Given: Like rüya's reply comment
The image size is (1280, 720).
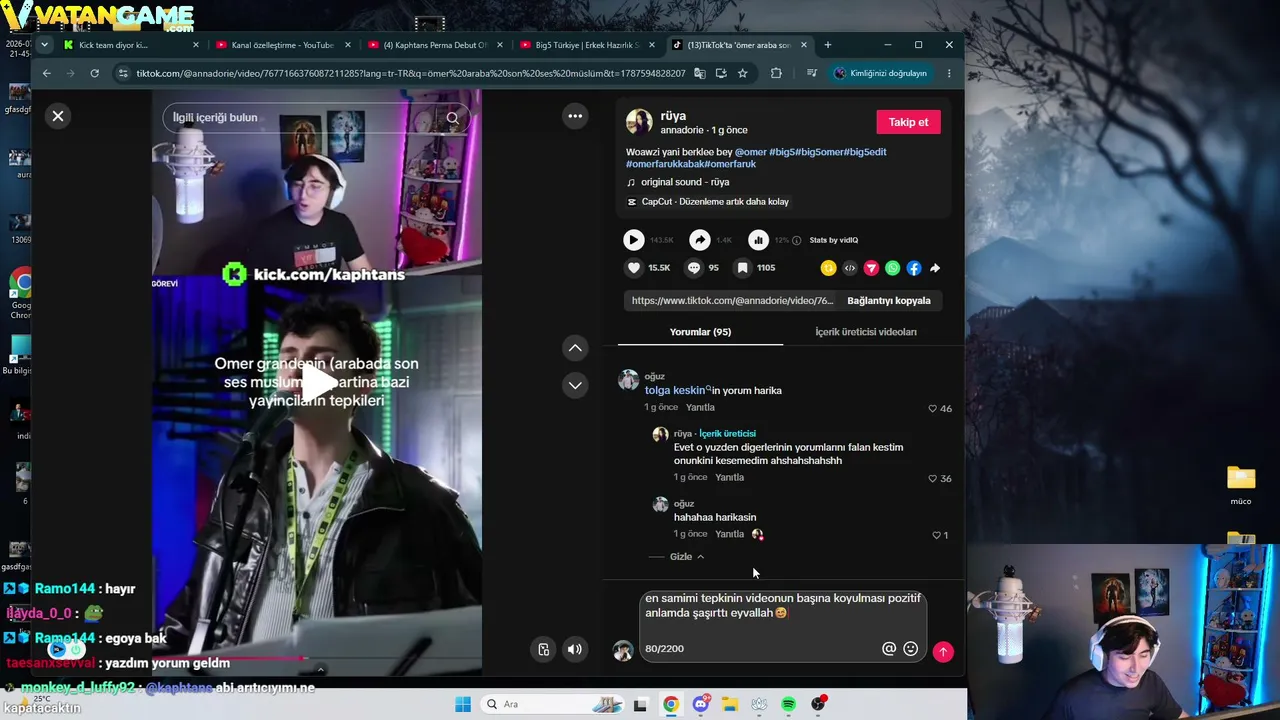Looking at the screenshot, I should (x=933, y=478).
